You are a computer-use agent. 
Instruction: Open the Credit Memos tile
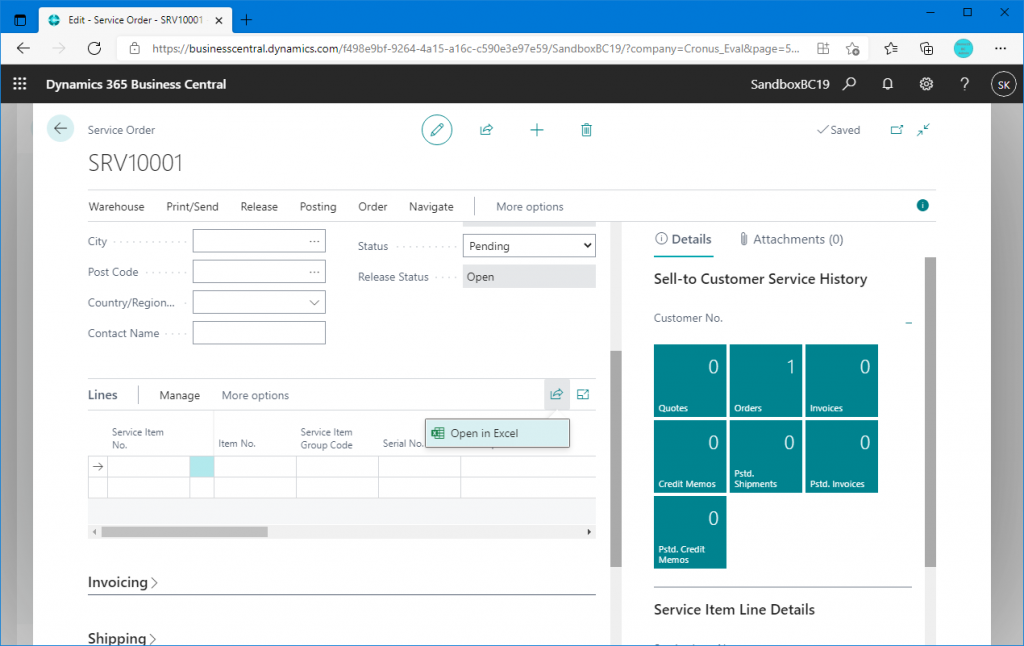tap(690, 457)
